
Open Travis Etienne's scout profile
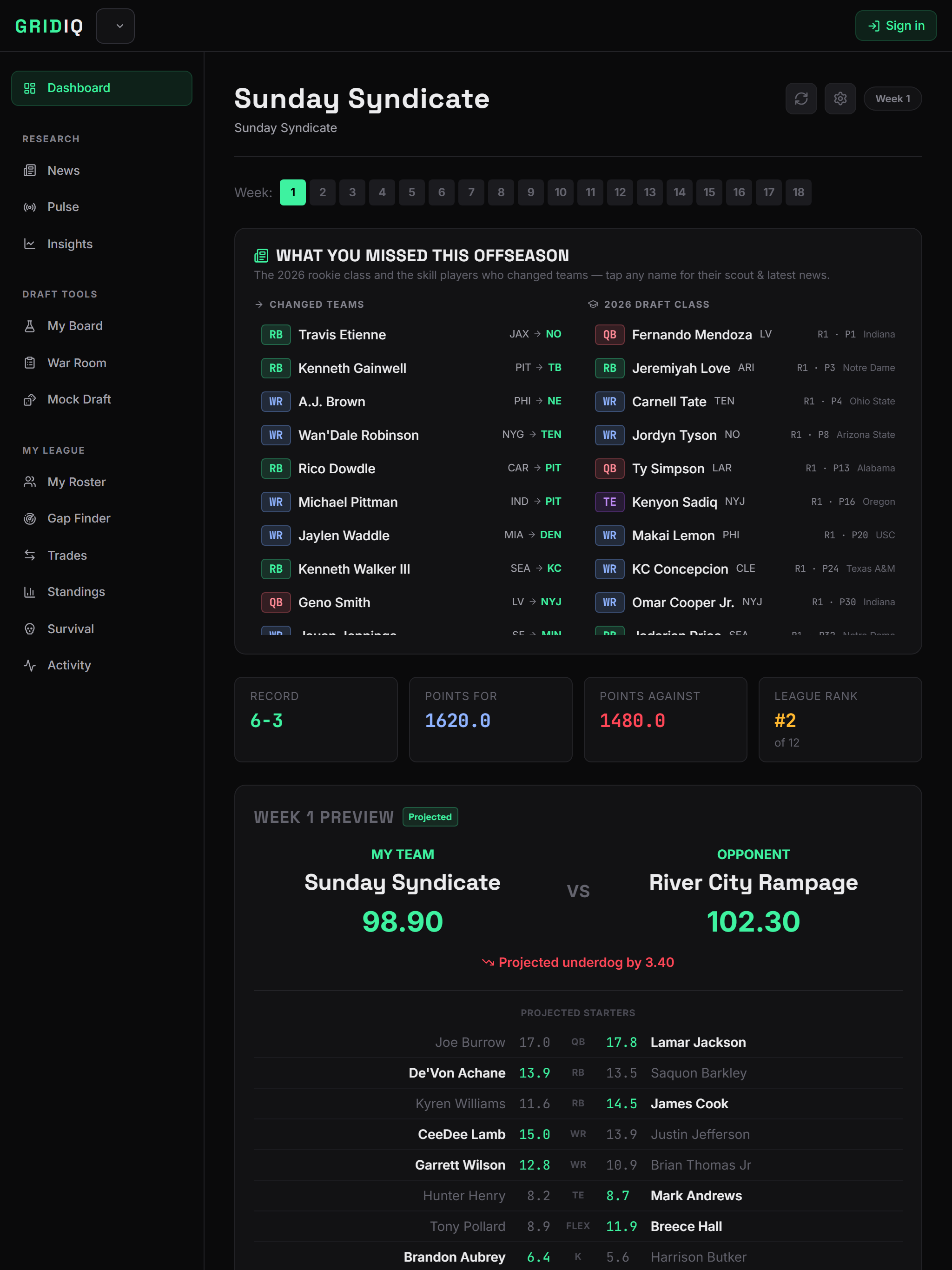click(x=342, y=335)
